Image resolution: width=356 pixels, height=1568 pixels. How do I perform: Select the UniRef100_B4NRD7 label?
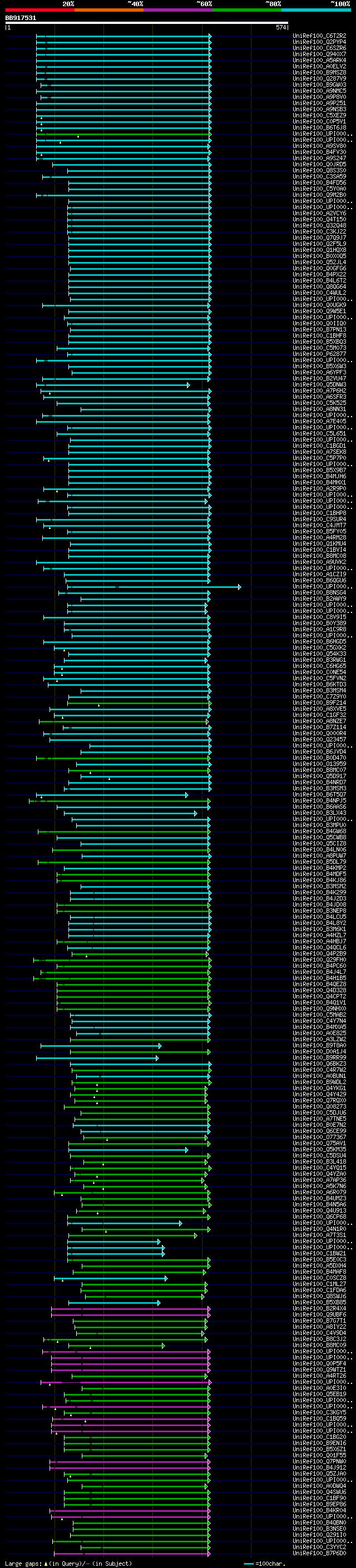tap(319, 782)
